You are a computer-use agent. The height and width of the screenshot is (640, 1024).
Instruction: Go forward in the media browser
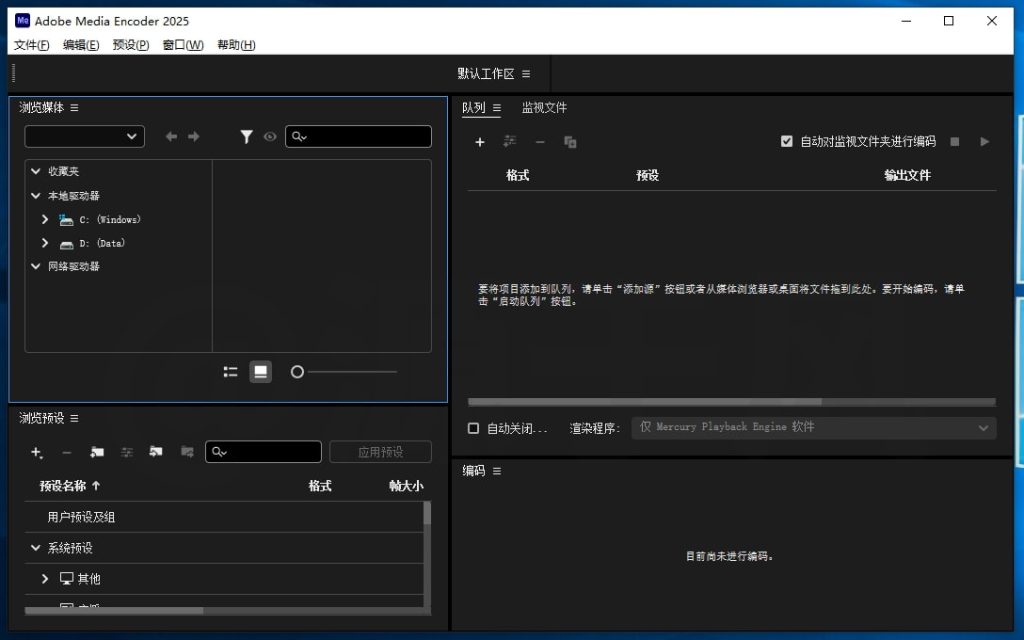tap(193, 136)
